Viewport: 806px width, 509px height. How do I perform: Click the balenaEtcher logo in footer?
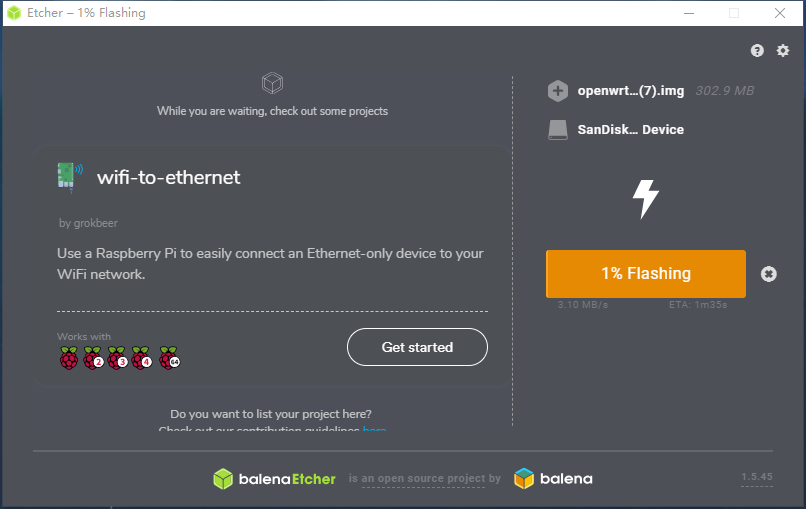[x=275, y=479]
